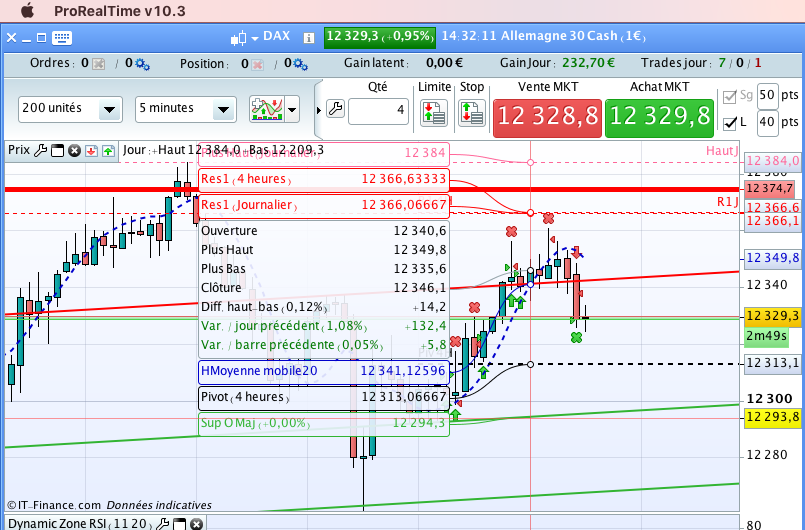Open the dropdown arrow beside indicator icon
Image resolution: width=805 pixels, height=530 pixels.
click(x=292, y=109)
